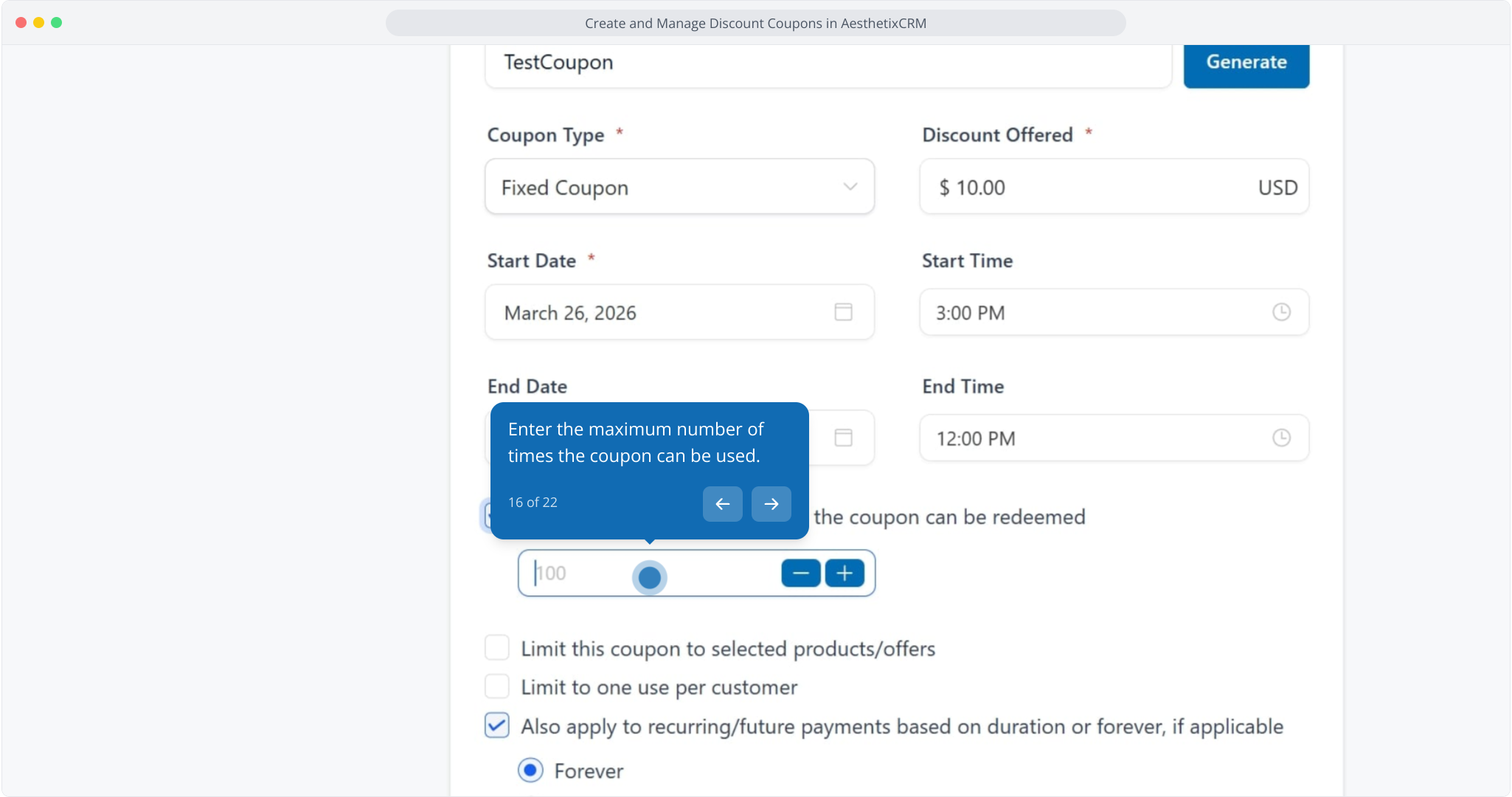
Task: Enable Limit to one use per customer
Action: tap(497, 686)
